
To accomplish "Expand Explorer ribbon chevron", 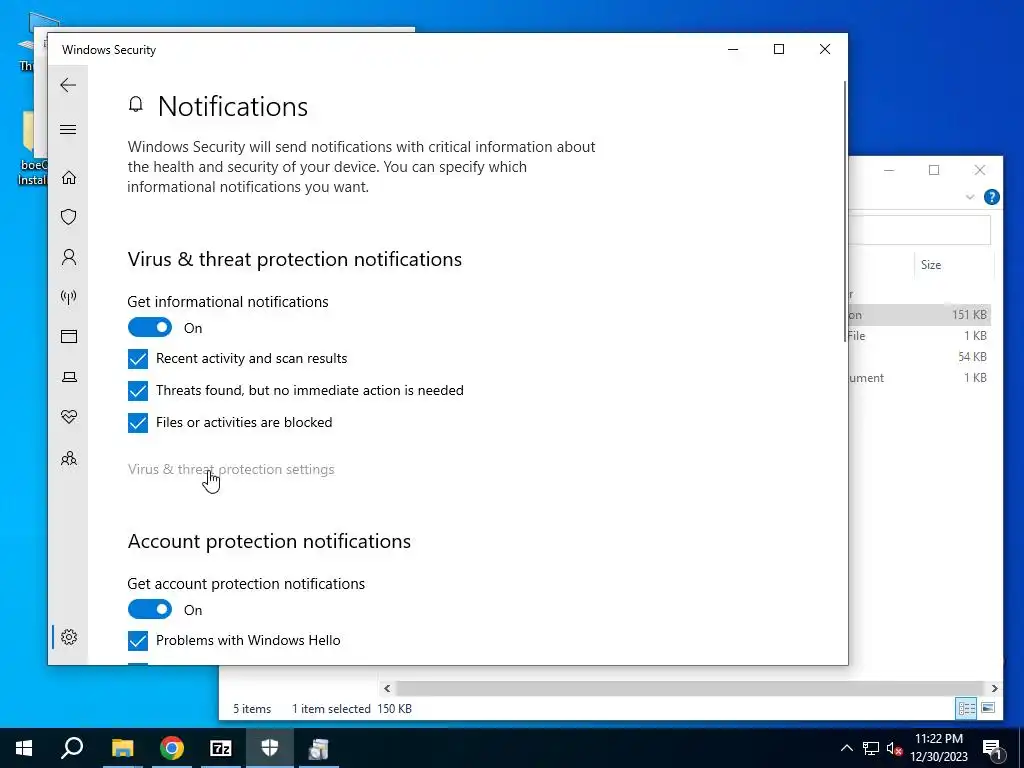I will tap(970, 197).
